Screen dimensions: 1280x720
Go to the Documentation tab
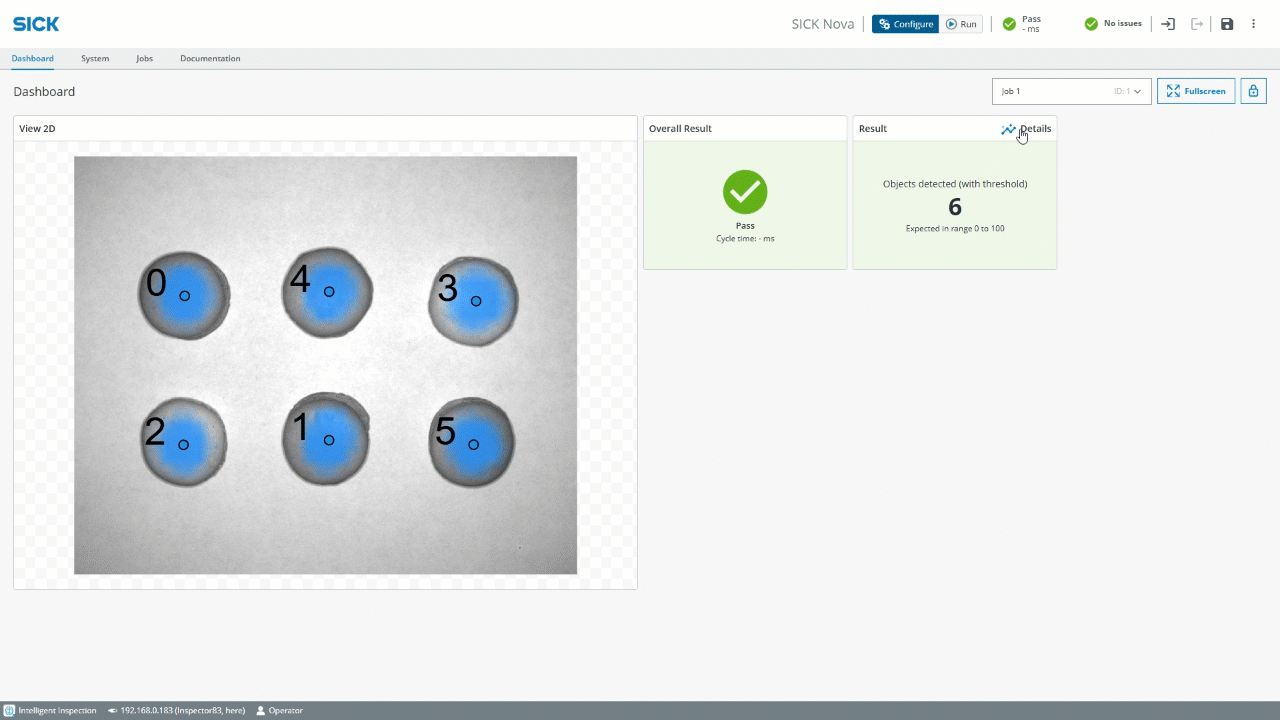[x=210, y=59]
